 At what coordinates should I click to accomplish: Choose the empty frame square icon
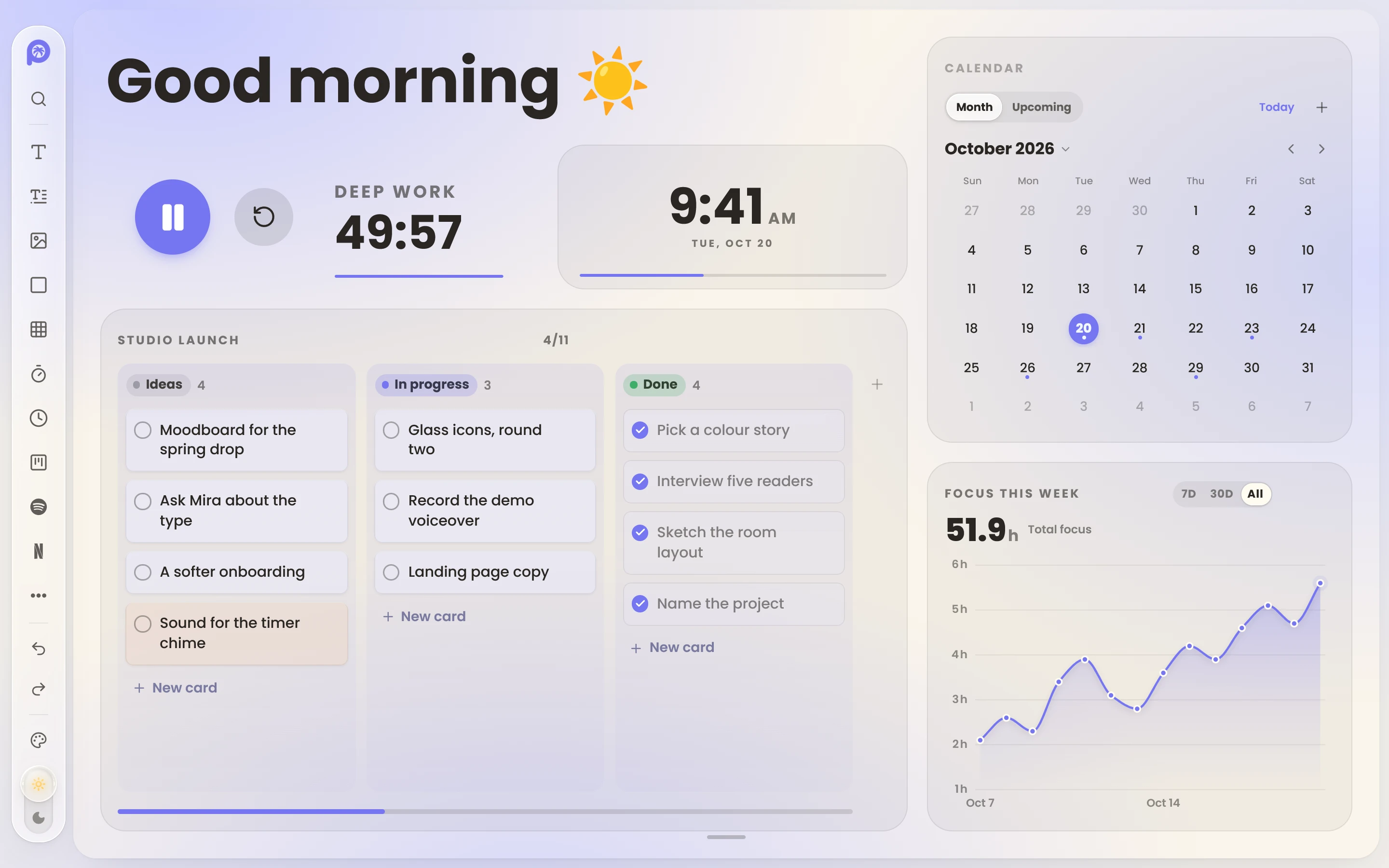point(39,285)
